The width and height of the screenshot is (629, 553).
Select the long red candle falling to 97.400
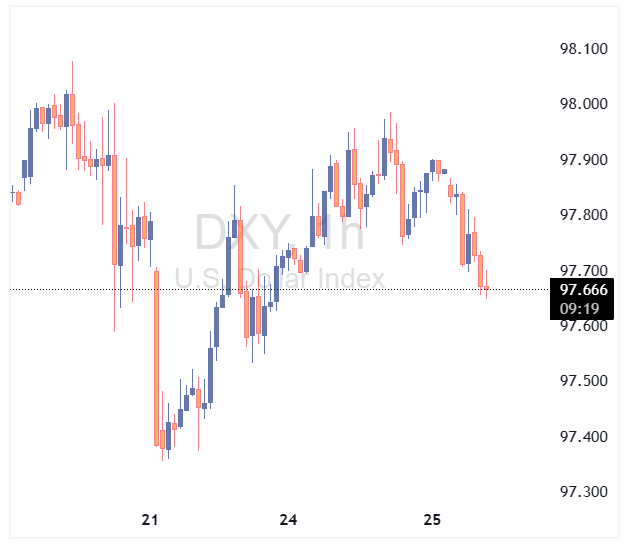(157, 356)
